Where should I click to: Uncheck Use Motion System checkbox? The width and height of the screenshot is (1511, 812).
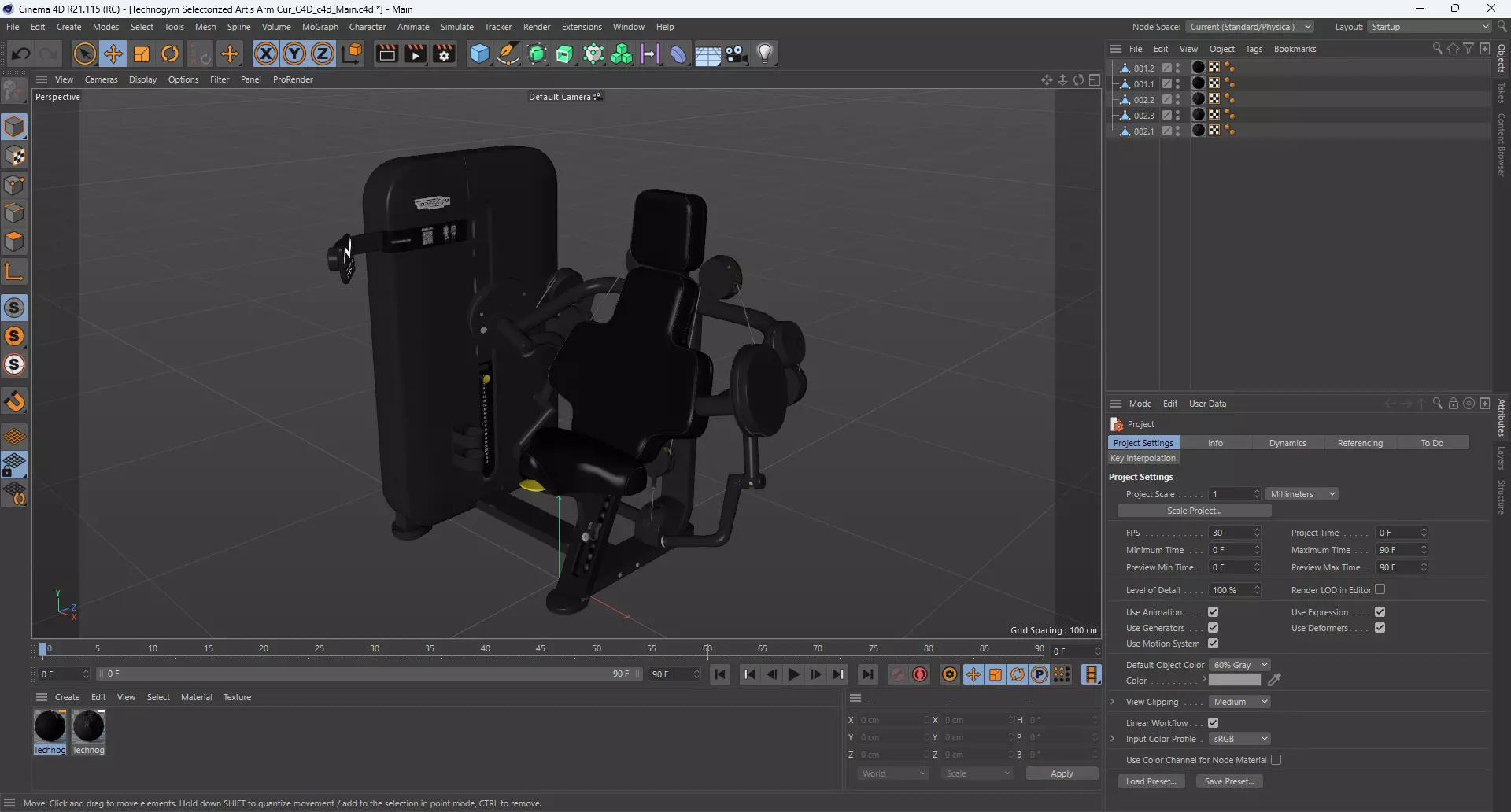click(1213, 644)
